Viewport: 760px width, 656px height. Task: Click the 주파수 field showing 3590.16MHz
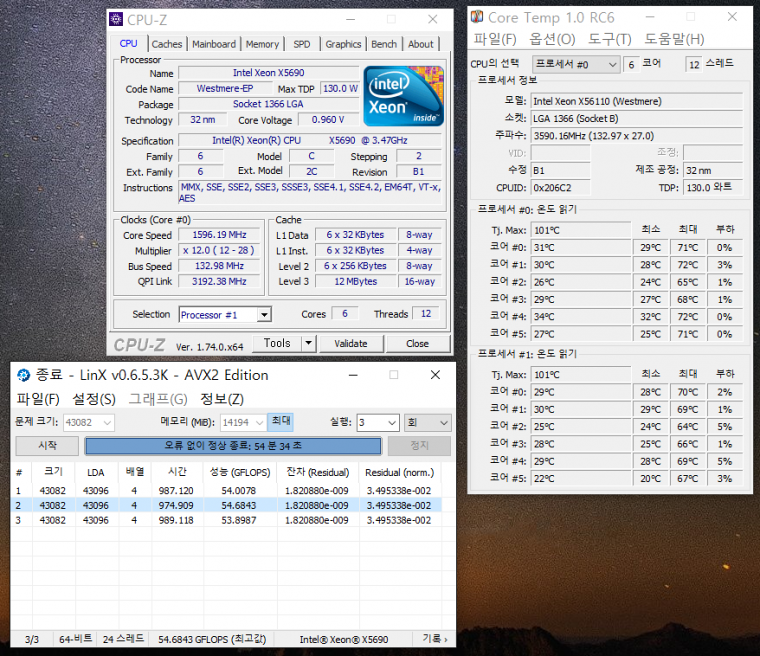(636, 136)
